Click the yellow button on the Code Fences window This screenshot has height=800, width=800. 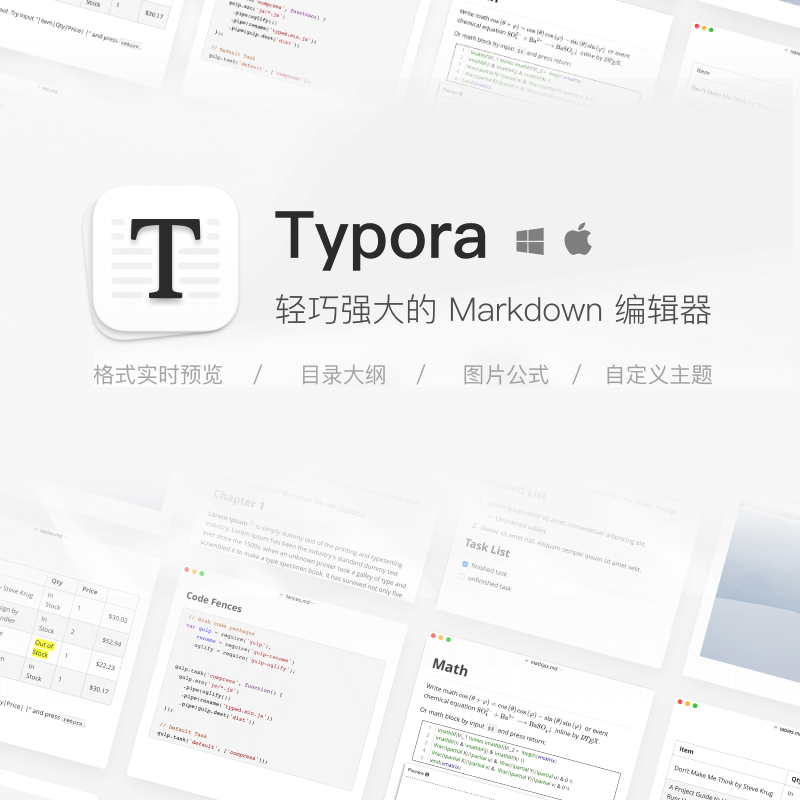[194, 572]
